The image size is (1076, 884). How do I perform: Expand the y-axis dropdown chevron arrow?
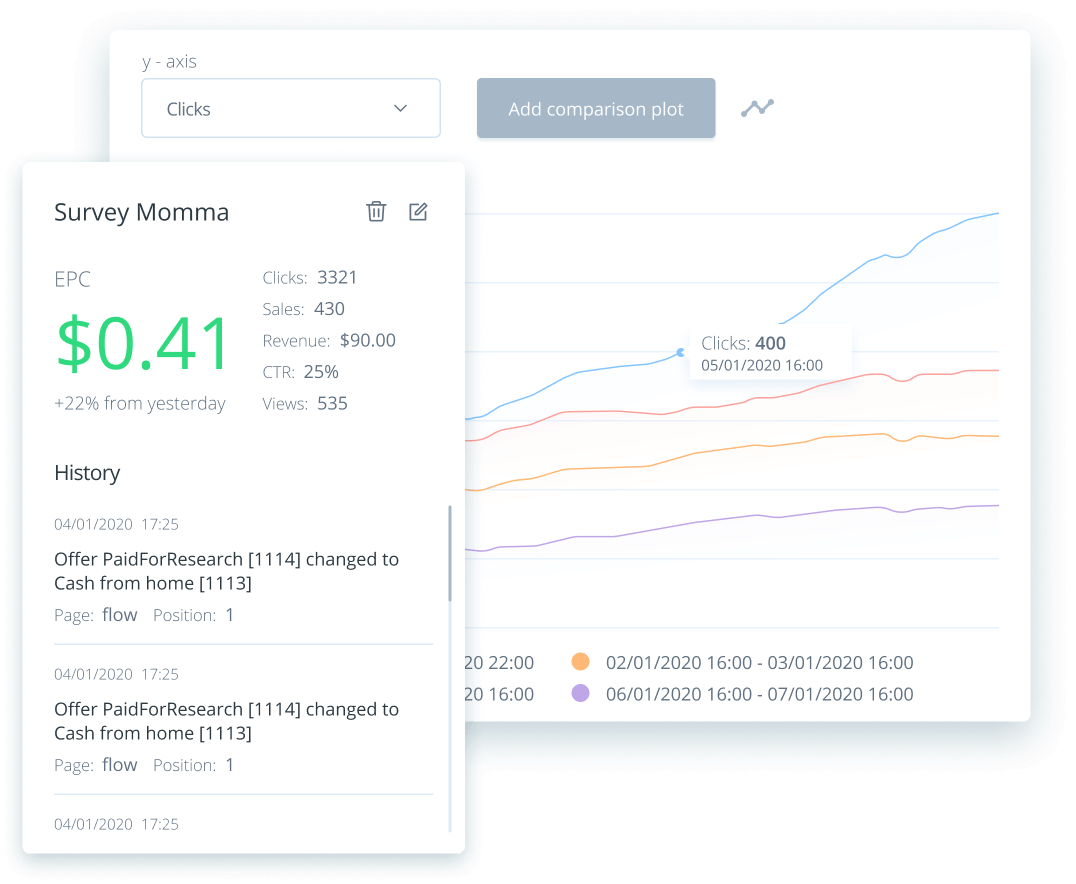401,108
